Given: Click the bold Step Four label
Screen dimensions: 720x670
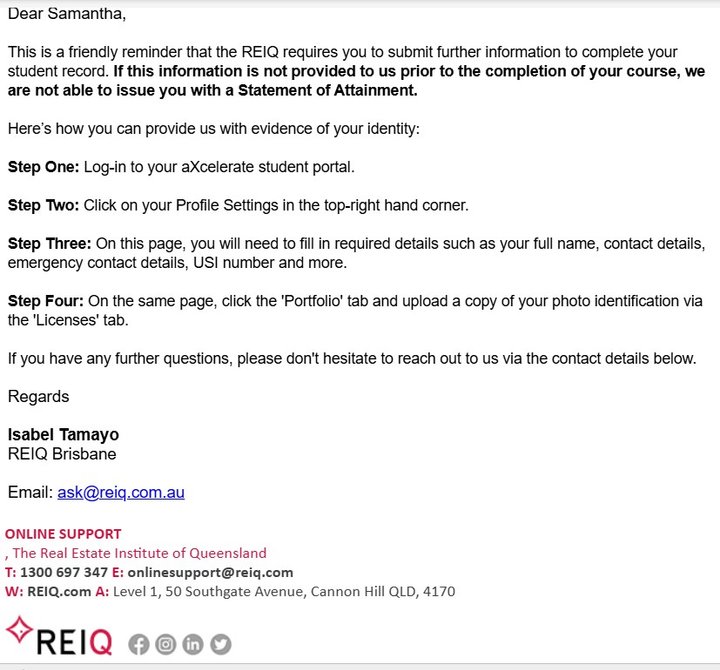Looking at the screenshot, I should point(45,301).
